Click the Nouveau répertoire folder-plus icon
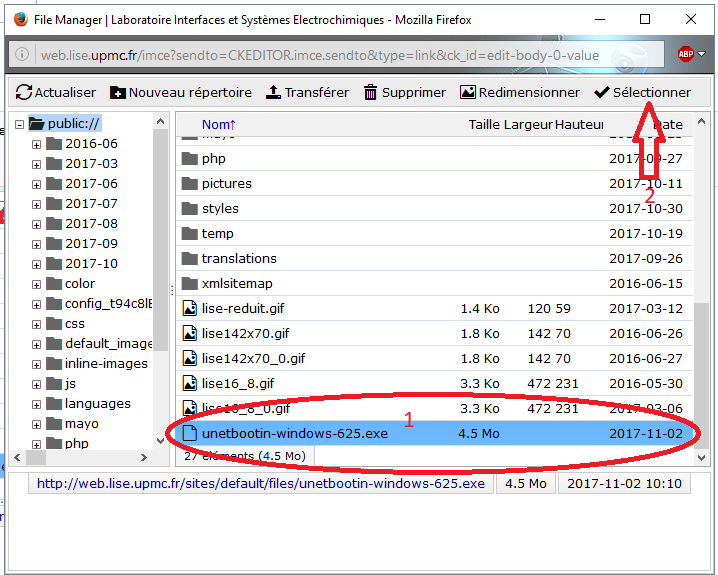718x575 pixels. coord(118,92)
